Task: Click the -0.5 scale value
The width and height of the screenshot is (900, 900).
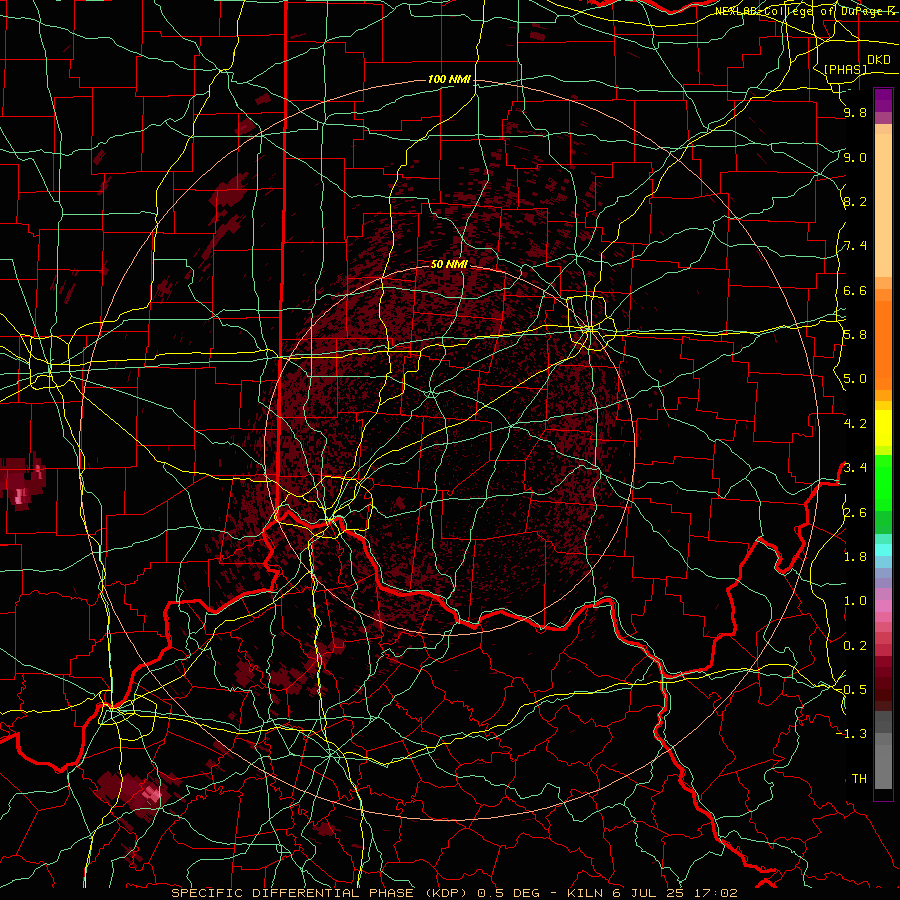Action: tap(852, 690)
